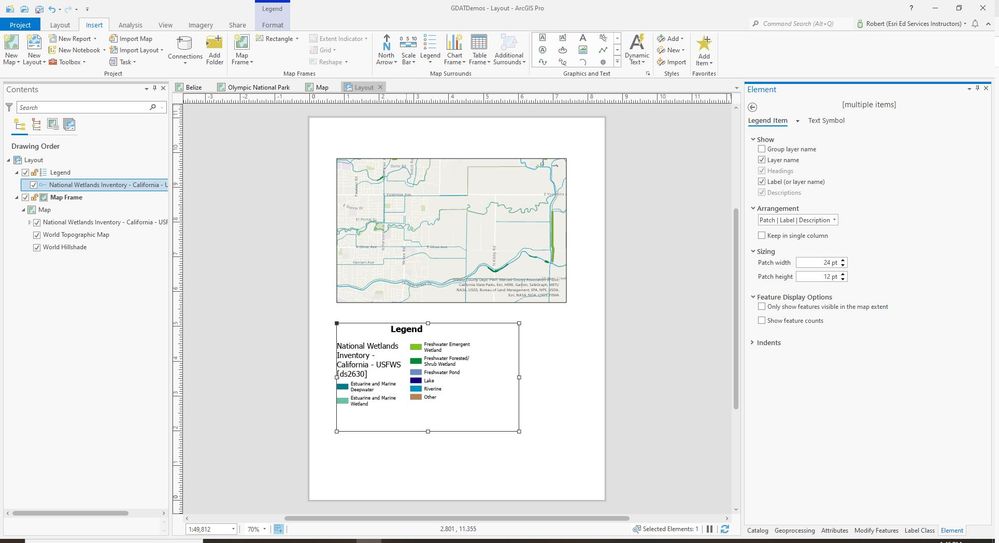Toggle Legend element visibility in Contents
This screenshot has width=999, height=543.
tap(25, 173)
